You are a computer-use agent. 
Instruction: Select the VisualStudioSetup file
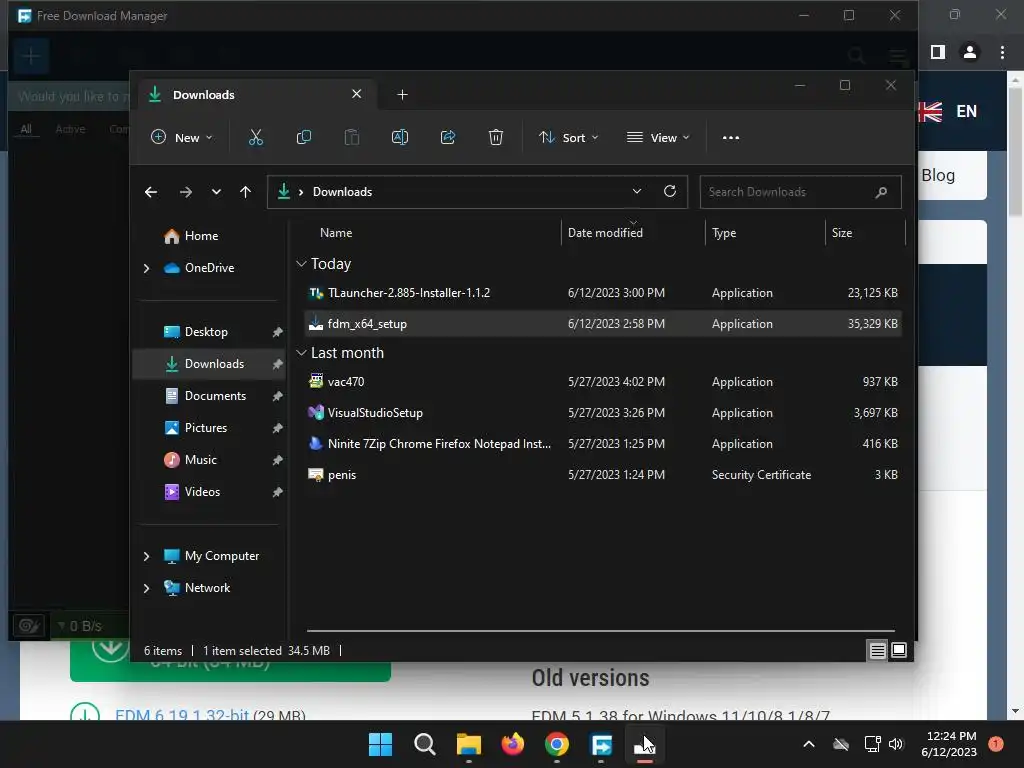603,413
